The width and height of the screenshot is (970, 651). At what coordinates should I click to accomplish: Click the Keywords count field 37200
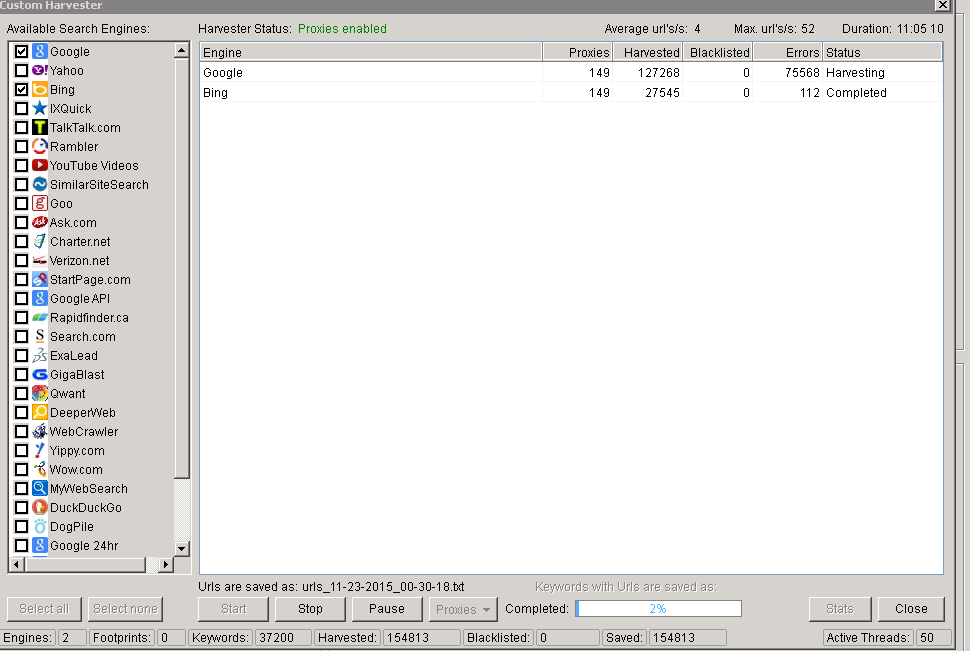(283, 637)
